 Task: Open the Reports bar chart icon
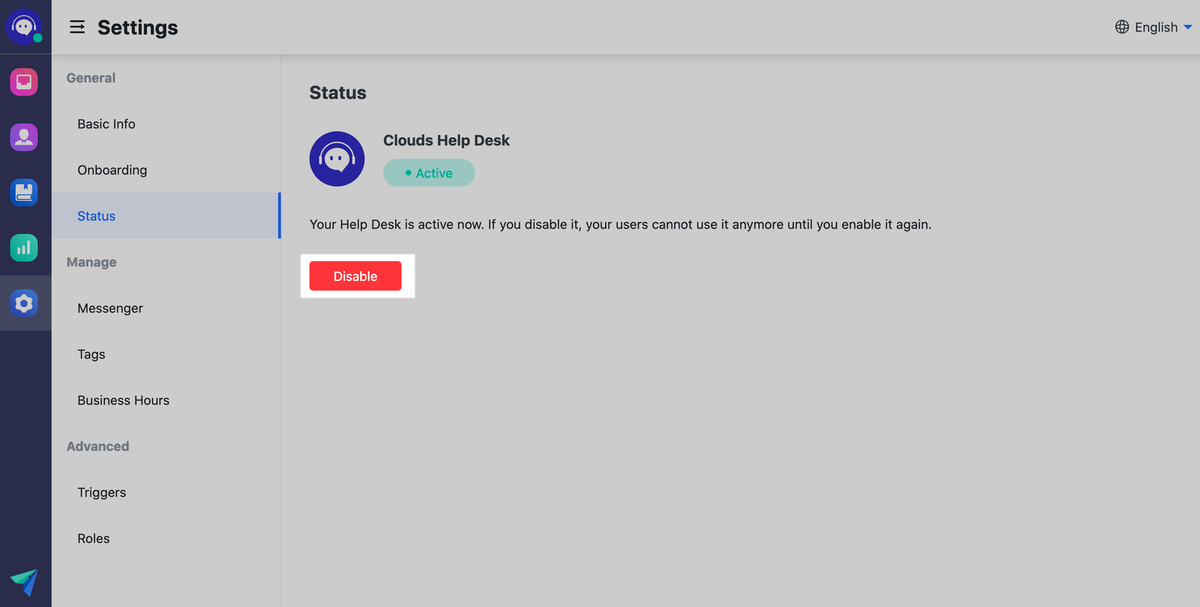click(24, 247)
